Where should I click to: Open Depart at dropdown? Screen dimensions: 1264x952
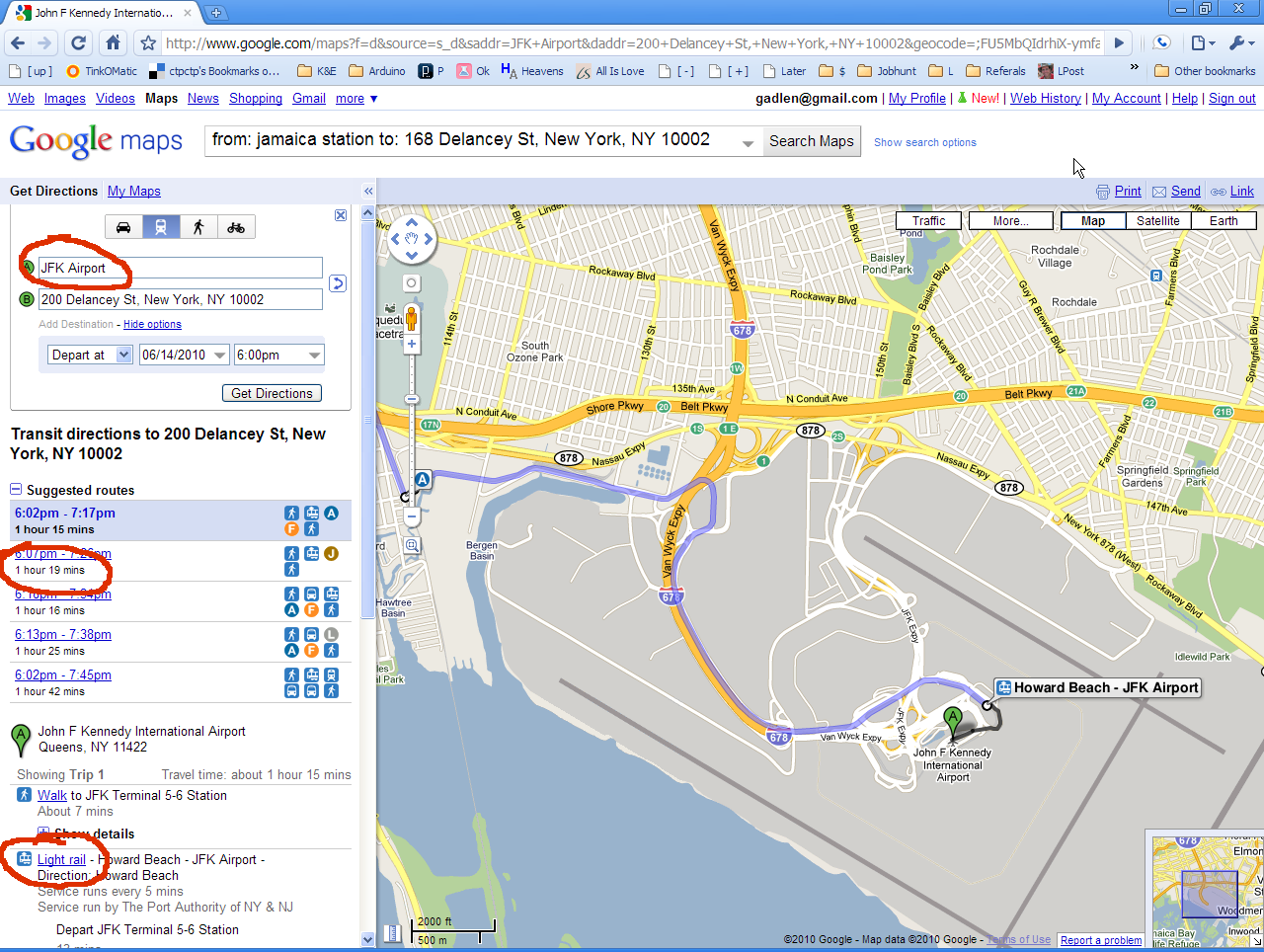click(x=90, y=355)
